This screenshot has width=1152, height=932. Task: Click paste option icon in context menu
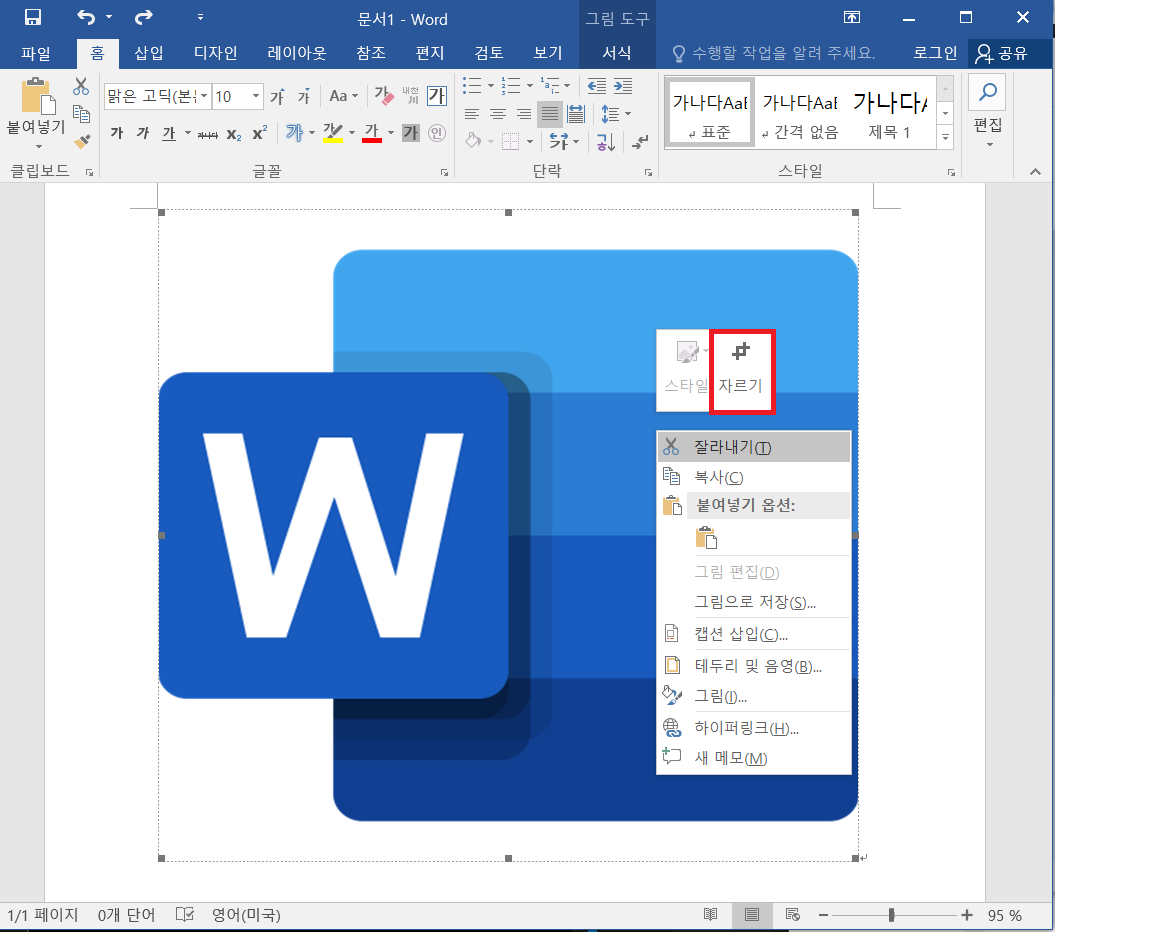point(706,538)
